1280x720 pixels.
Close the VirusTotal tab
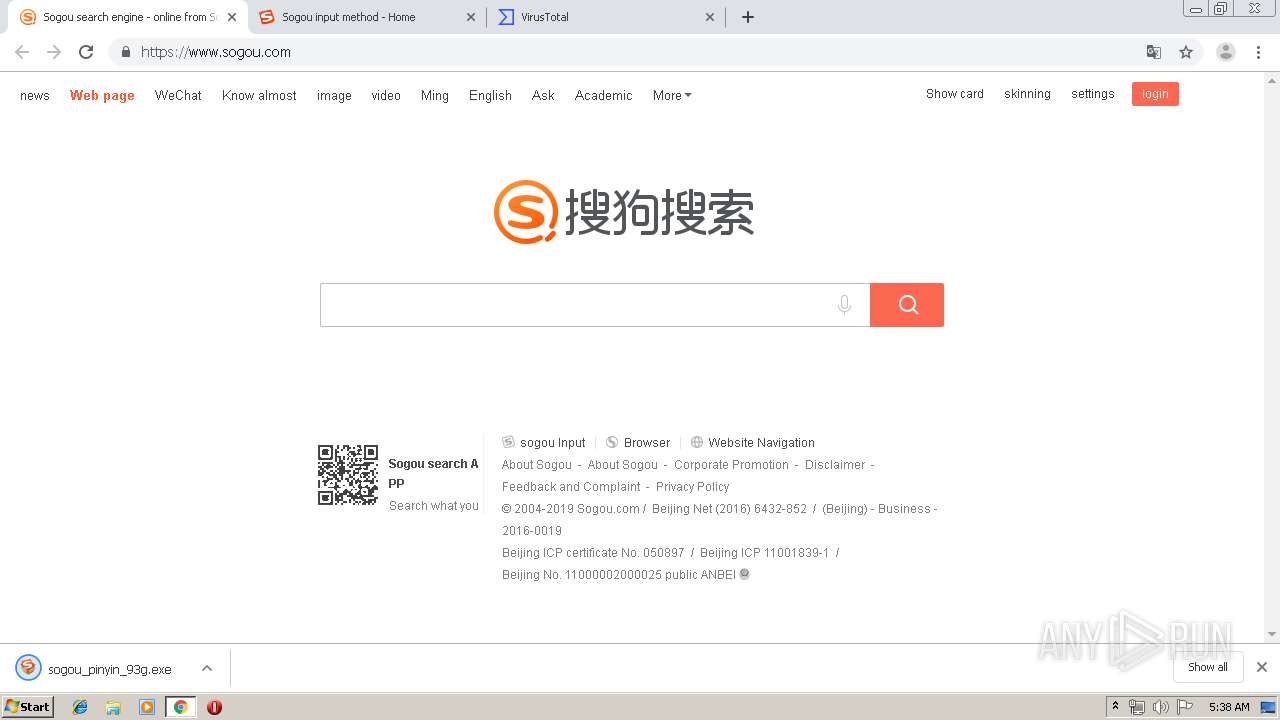[x=710, y=17]
